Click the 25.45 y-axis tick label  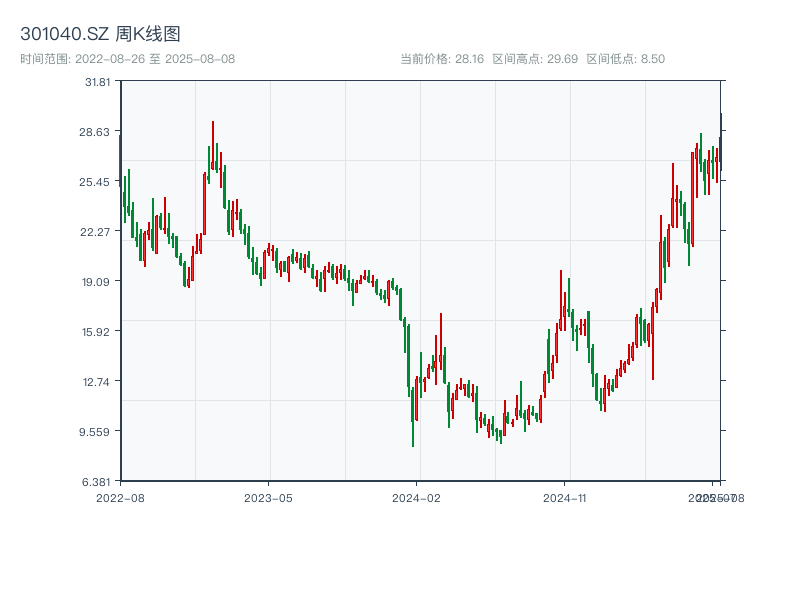(98, 182)
